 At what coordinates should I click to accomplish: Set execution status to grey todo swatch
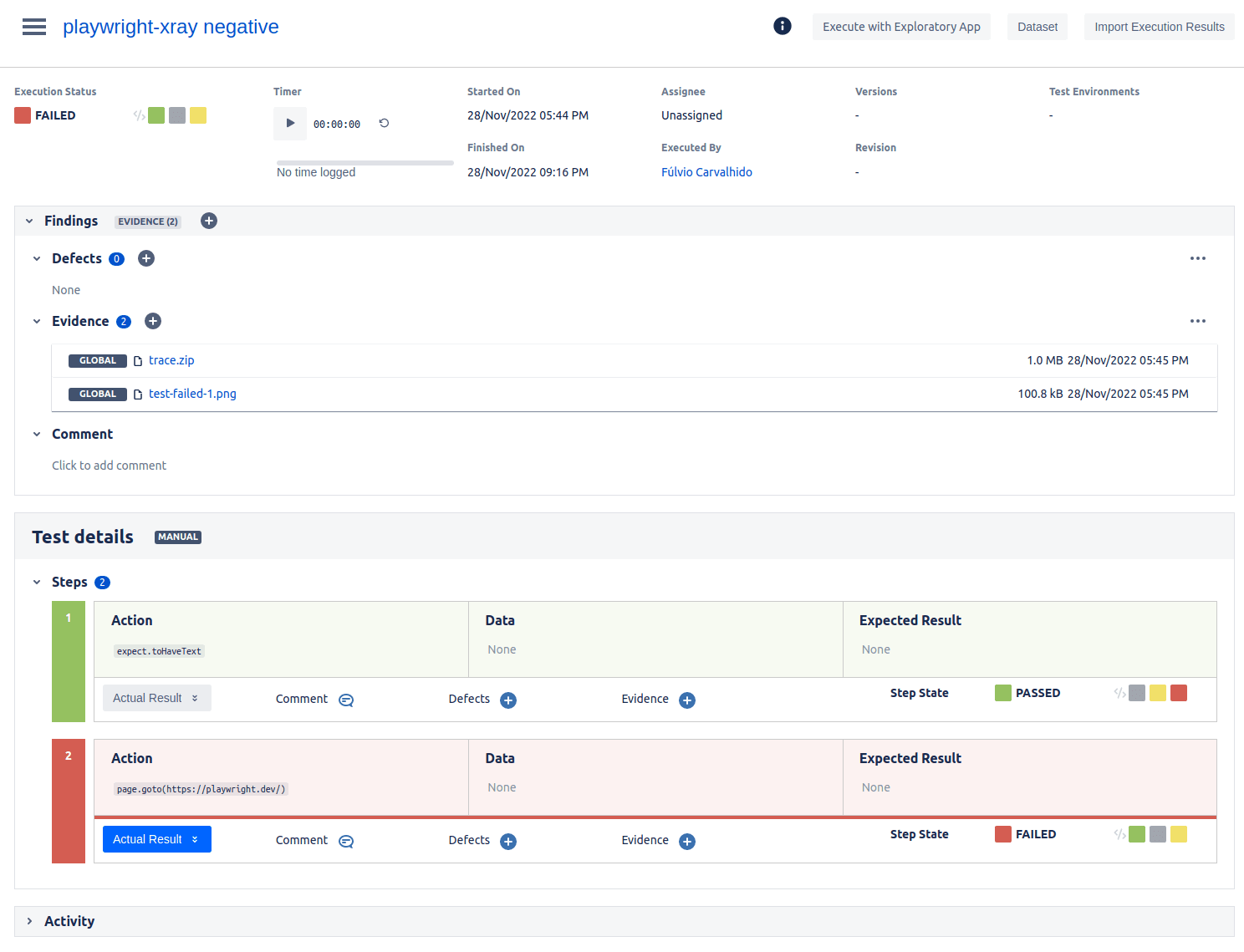[x=177, y=115]
